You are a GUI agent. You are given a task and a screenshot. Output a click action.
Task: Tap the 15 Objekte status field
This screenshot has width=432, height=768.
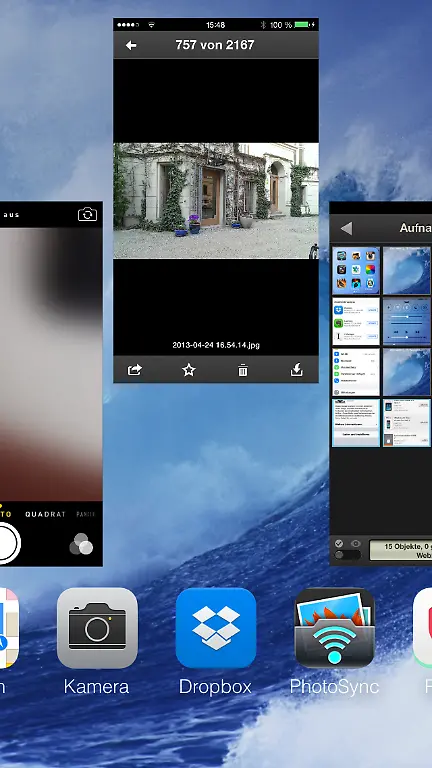pos(400,551)
